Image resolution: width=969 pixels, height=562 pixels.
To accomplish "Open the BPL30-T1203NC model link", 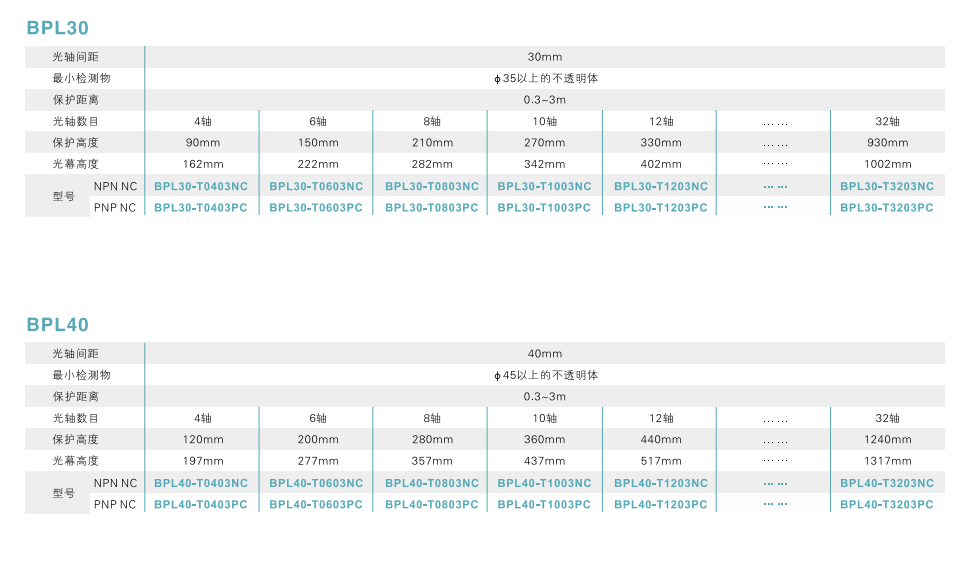I will [x=661, y=186].
